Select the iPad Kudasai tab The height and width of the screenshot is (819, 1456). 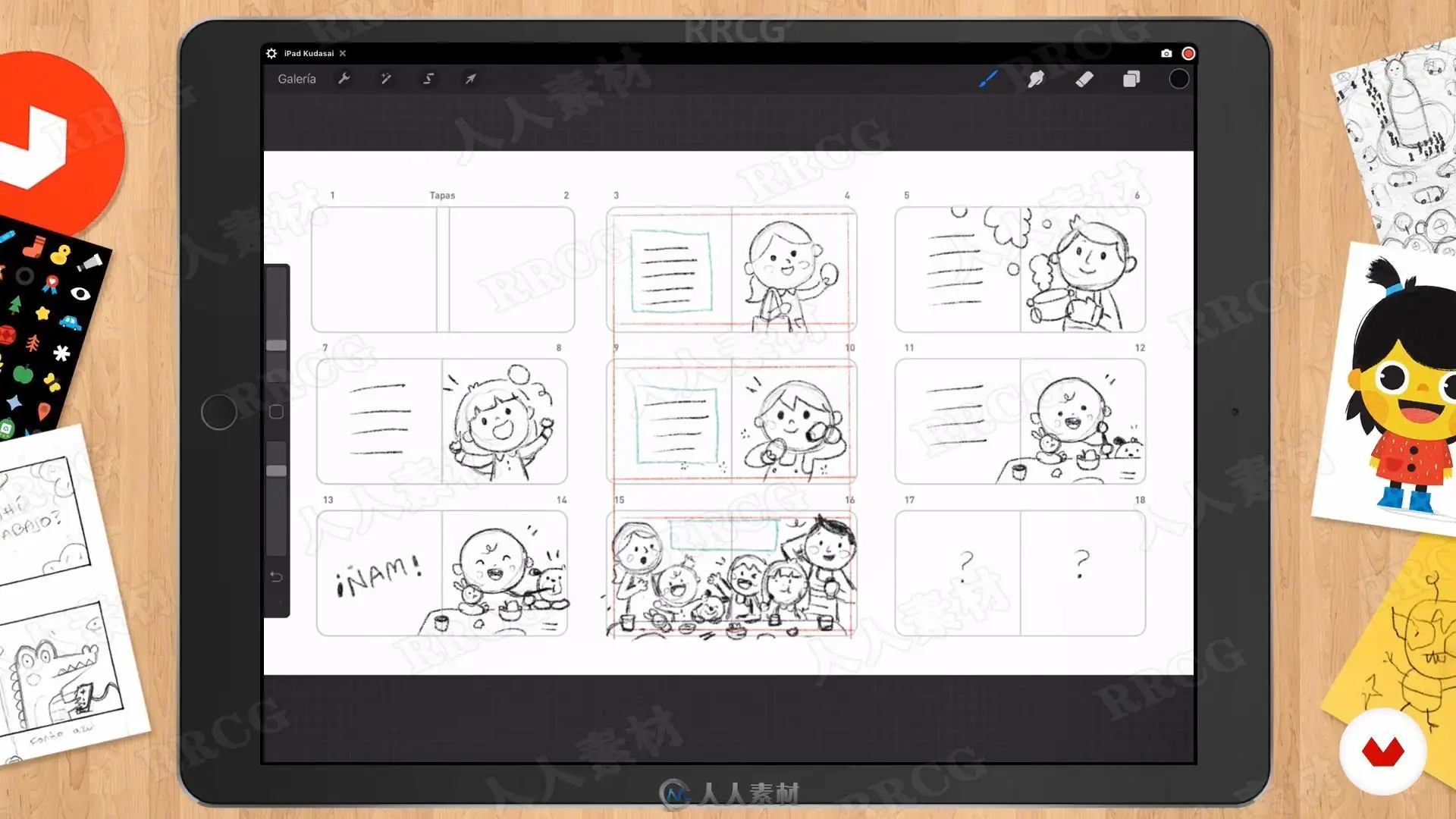309,53
